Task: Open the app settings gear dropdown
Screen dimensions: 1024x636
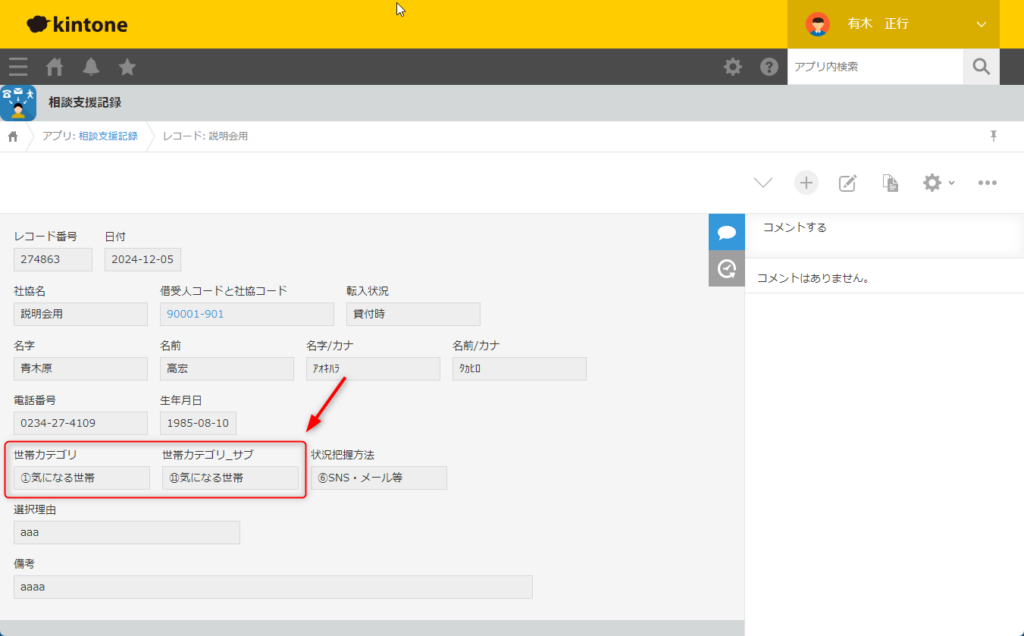Action: tap(937, 183)
